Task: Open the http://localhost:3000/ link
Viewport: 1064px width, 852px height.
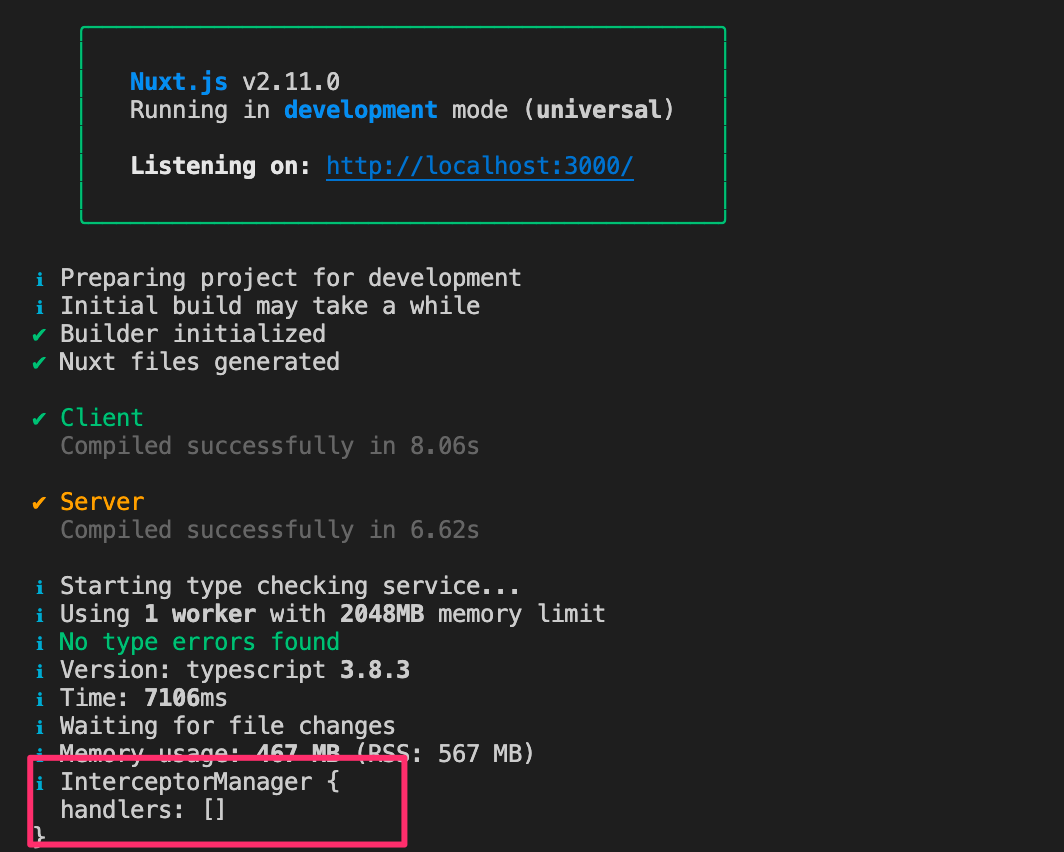Action: pyautogui.click(x=480, y=166)
